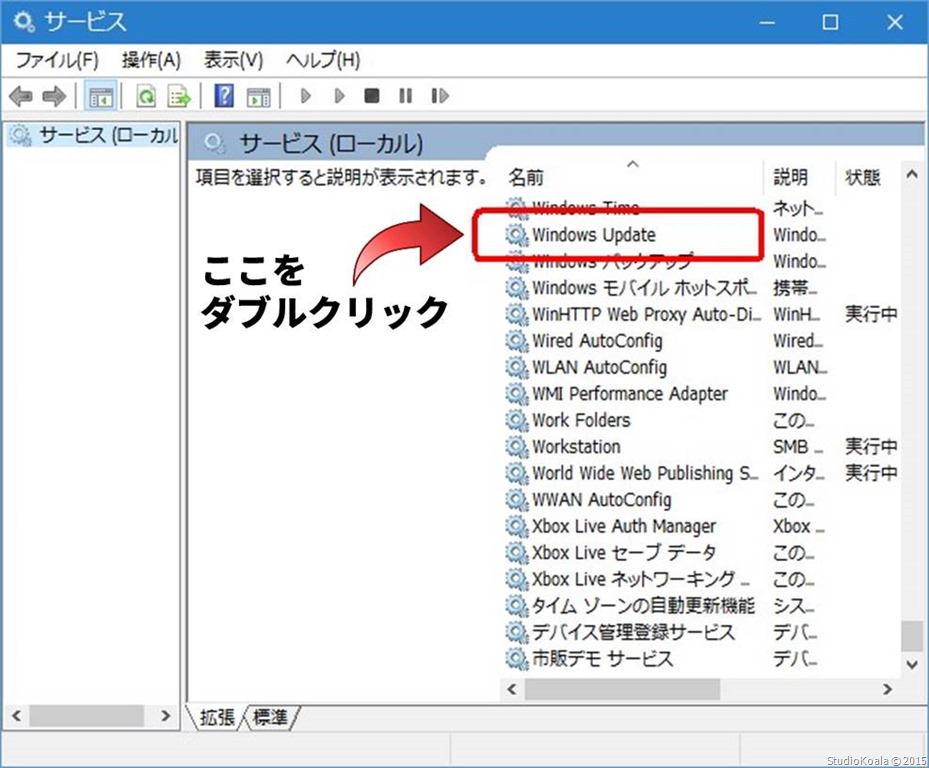
Task: Select サービス (ローカル) in the left tree
Action: click(94, 136)
